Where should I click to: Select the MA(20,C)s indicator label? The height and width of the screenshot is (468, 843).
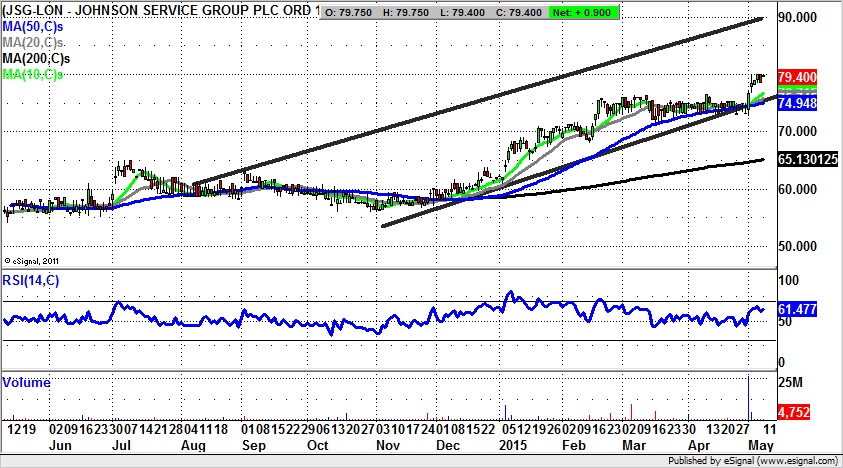(x=32, y=44)
